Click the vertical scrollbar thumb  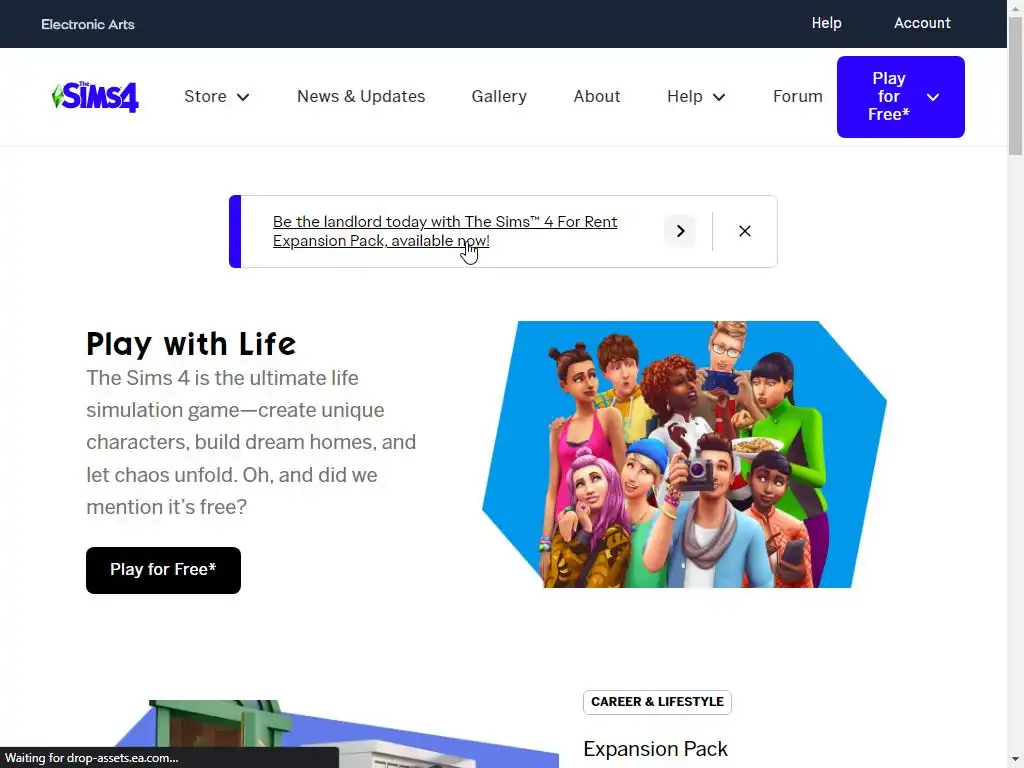click(x=1016, y=85)
